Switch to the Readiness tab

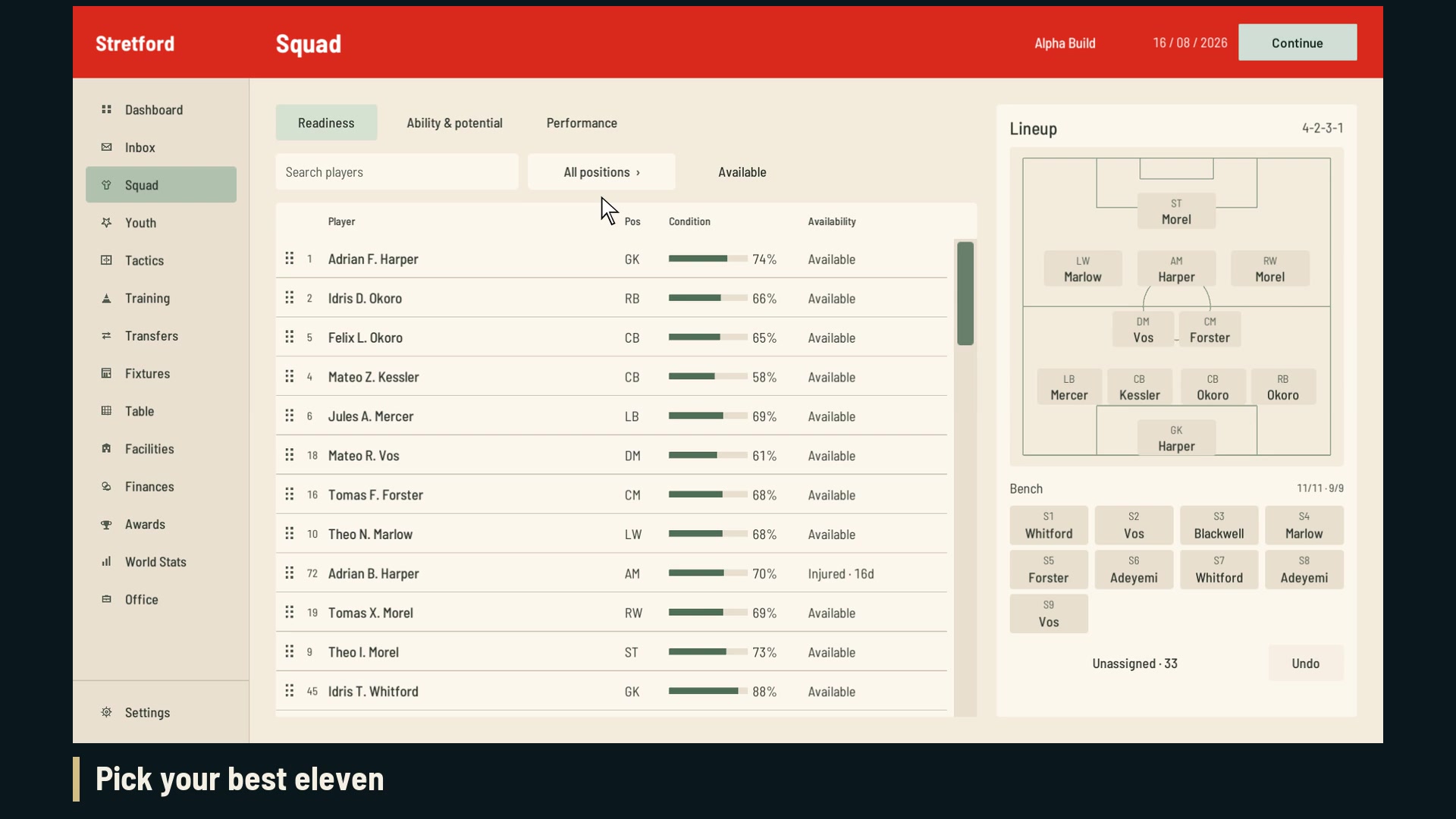point(326,123)
